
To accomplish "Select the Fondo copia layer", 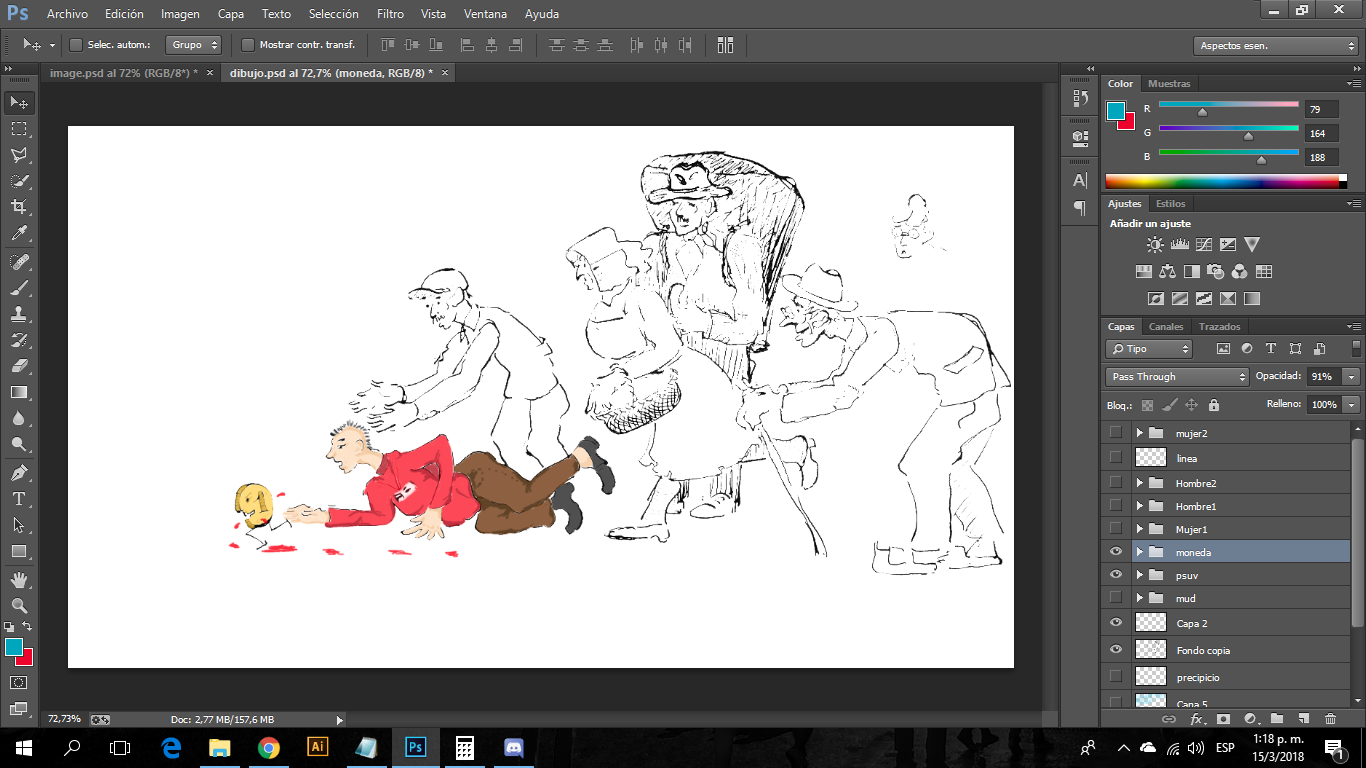I will 1240,650.
